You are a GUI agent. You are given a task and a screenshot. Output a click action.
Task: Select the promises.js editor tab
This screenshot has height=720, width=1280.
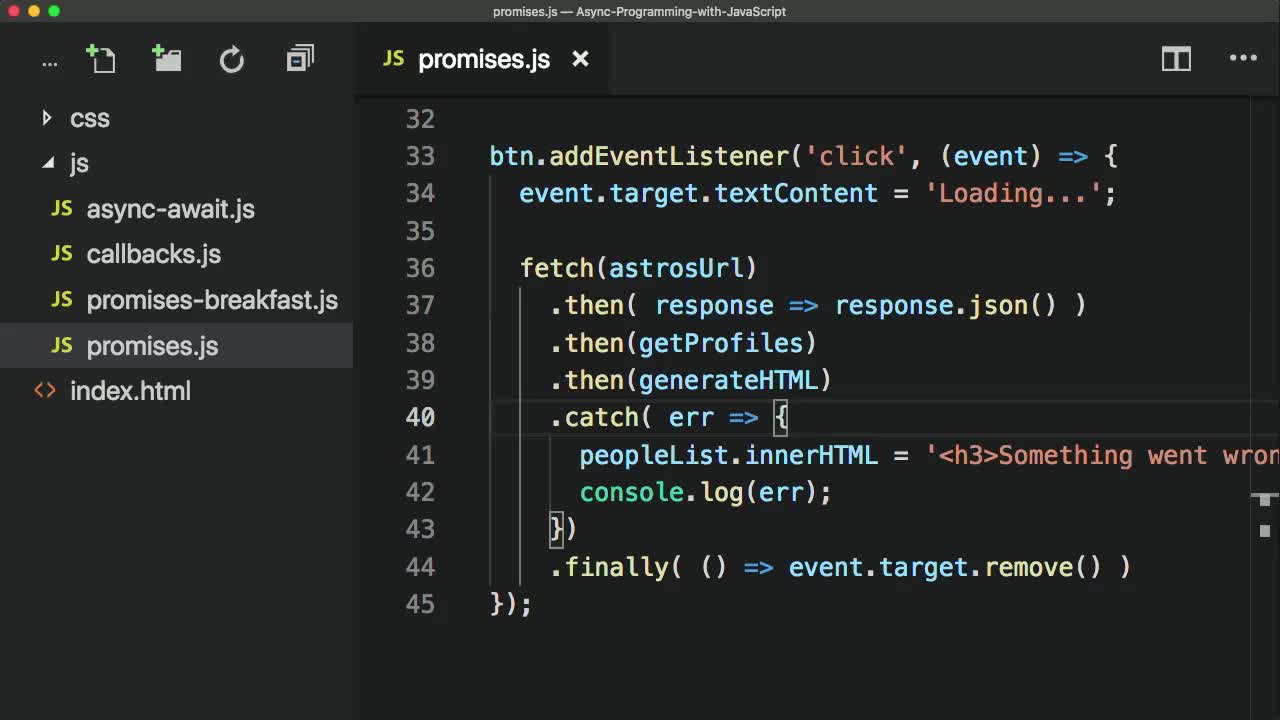[483, 59]
